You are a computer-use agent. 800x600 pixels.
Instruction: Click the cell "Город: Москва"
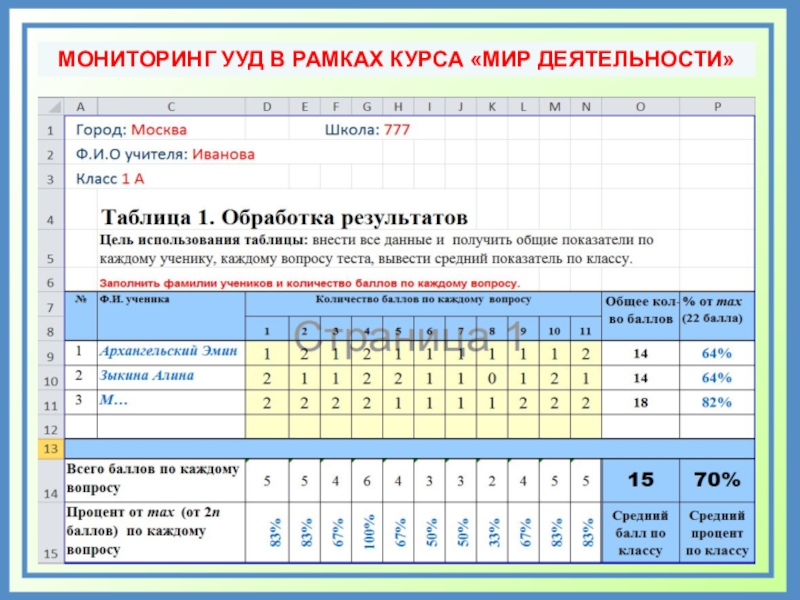(x=131, y=130)
